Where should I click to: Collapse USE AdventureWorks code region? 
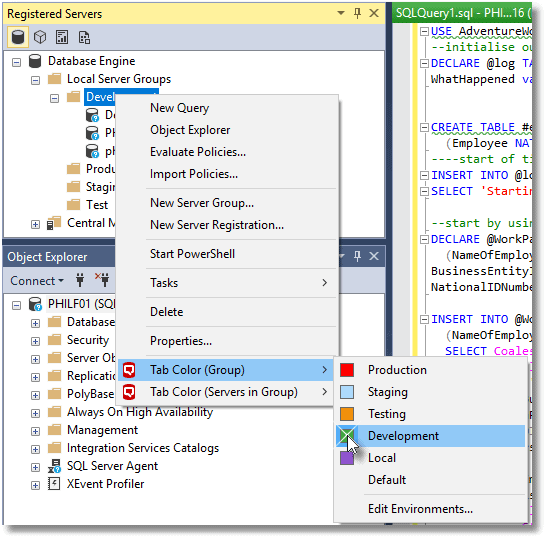click(x=424, y=31)
